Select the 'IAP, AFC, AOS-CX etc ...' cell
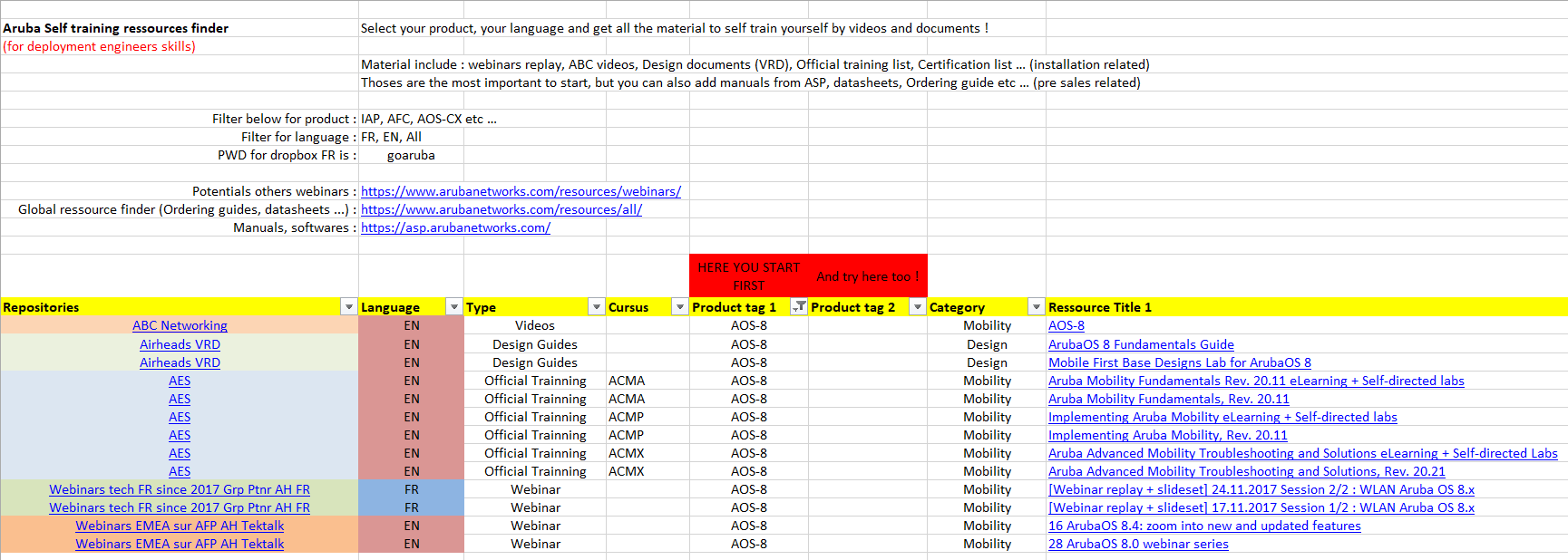This screenshot has width=1568, height=560. 428,119
